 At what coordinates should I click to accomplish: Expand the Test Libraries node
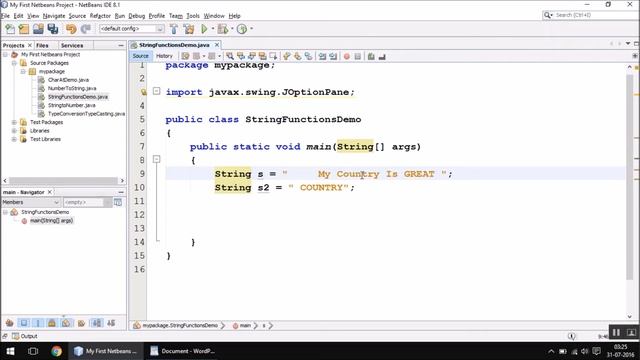pyautogui.click(x=14, y=139)
